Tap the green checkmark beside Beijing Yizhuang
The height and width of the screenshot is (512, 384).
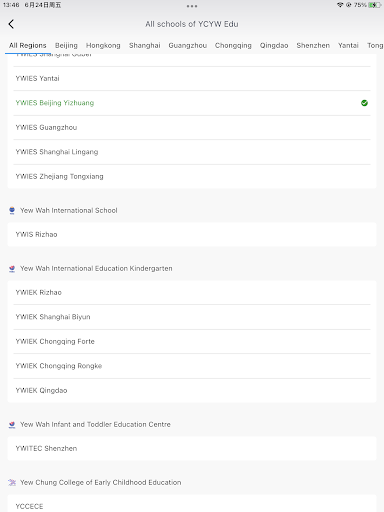tap(364, 103)
